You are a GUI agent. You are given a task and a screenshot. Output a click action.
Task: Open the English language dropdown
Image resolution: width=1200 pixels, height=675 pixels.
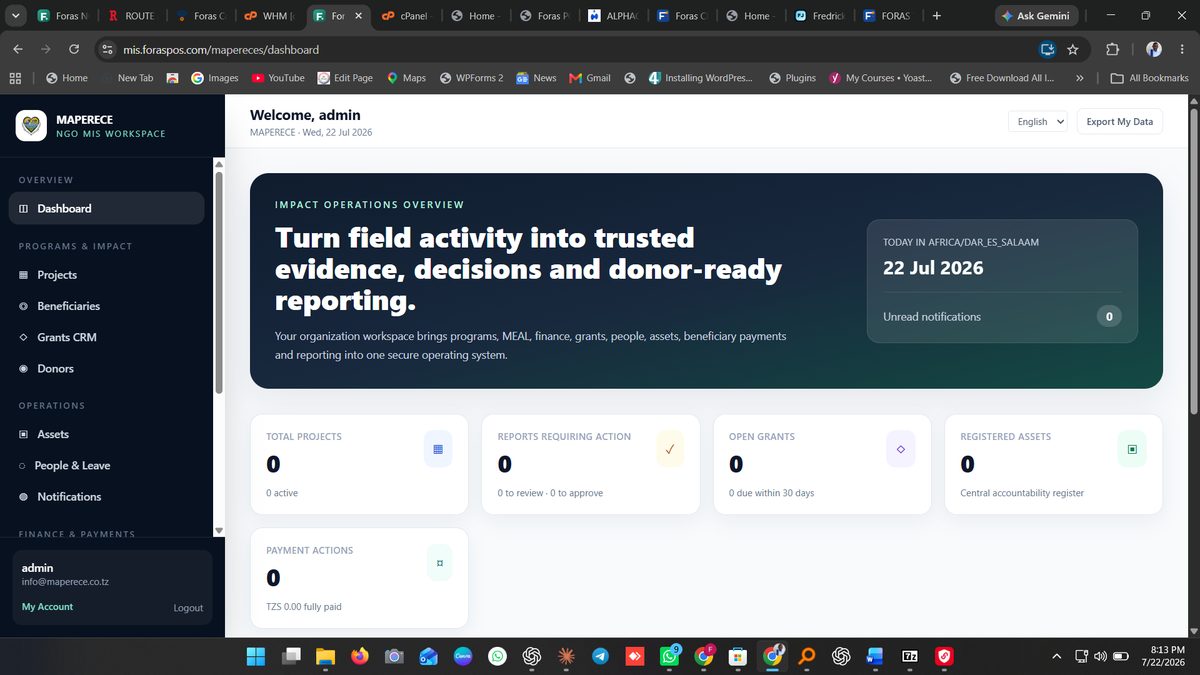[x=1038, y=122]
